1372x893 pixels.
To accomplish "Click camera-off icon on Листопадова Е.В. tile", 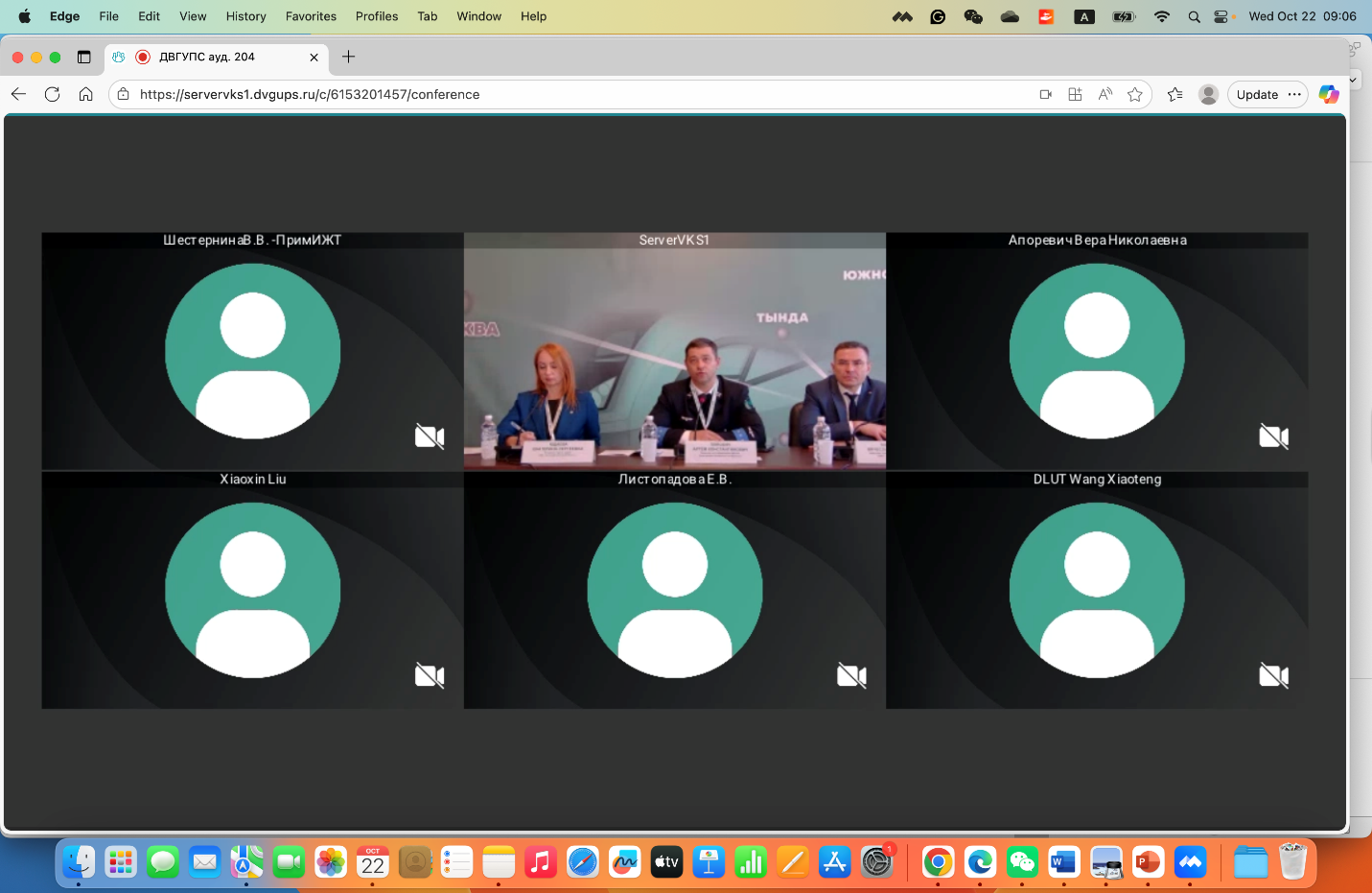I will (x=851, y=676).
